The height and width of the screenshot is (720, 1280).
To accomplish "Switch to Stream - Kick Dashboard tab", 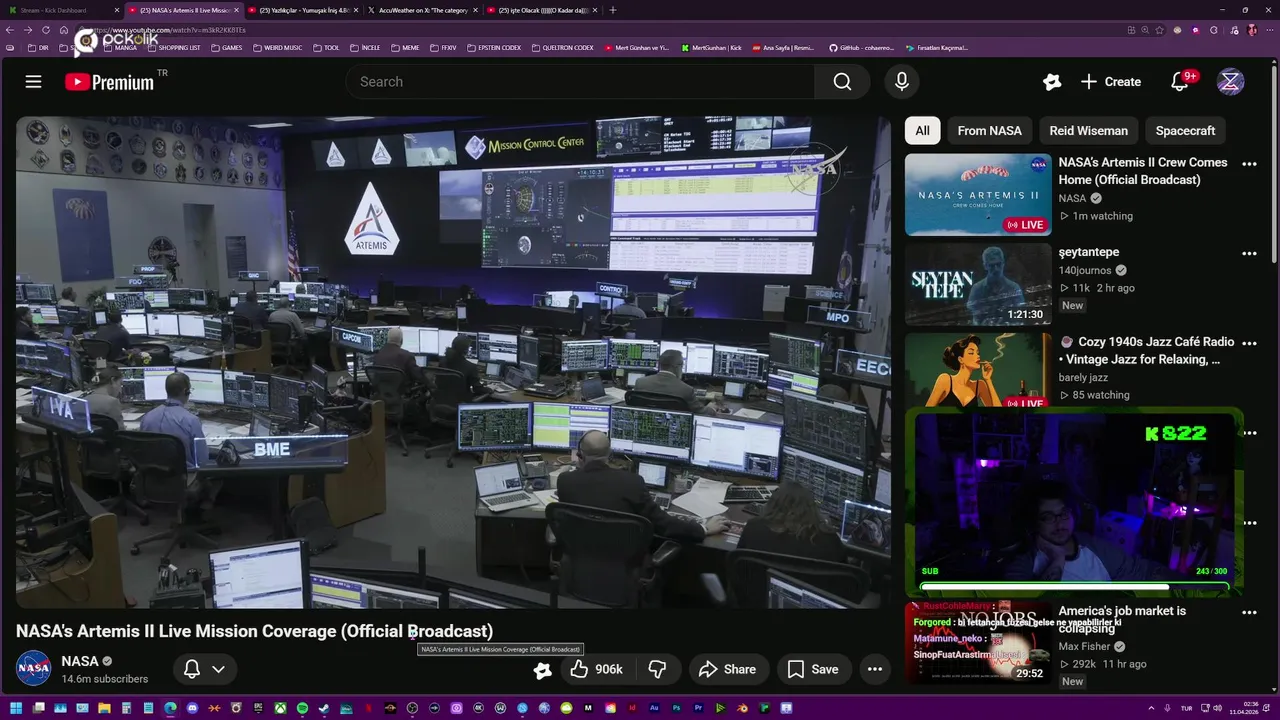I will click(x=62, y=10).
